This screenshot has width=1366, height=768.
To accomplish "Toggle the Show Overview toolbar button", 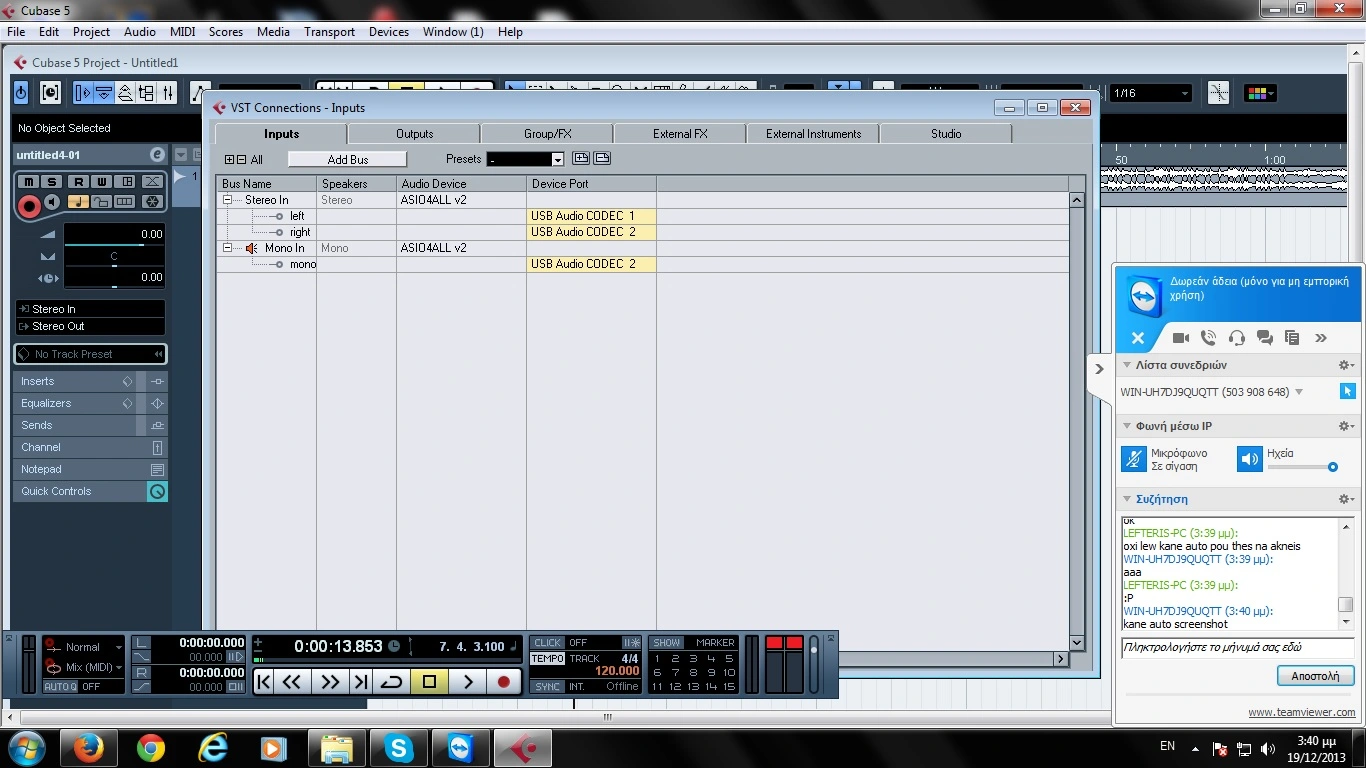I will click(125, 93).
